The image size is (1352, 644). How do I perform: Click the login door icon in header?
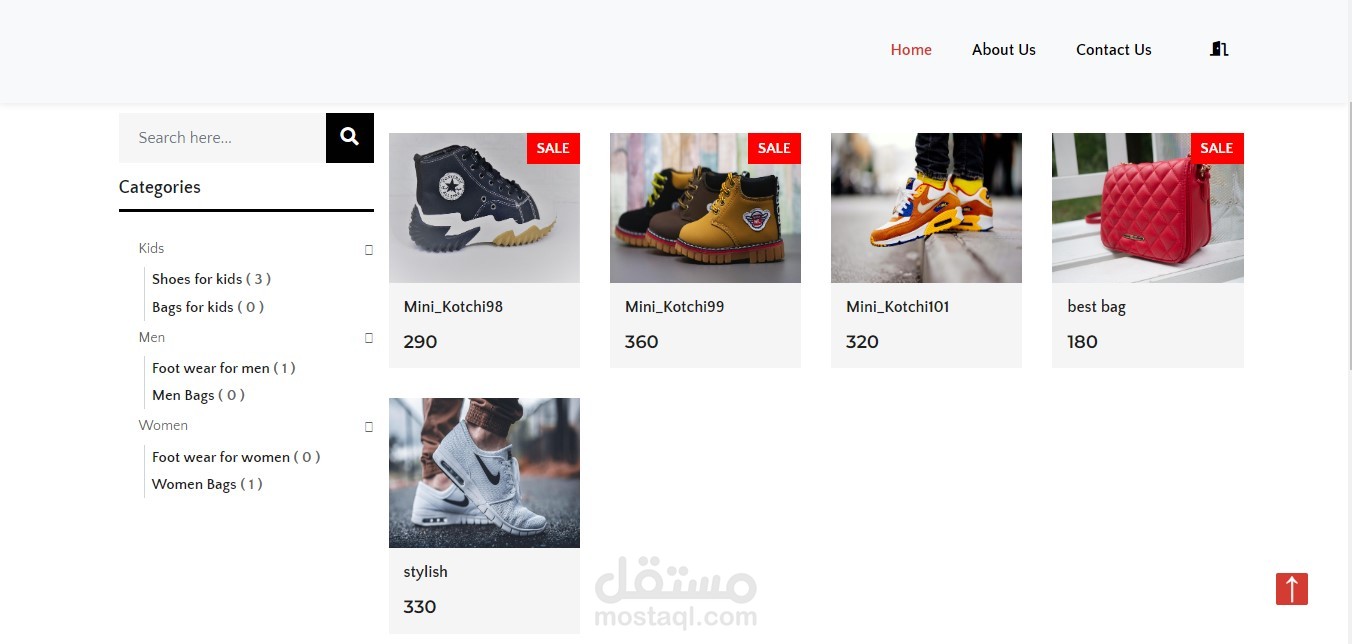pos(1218,49)
